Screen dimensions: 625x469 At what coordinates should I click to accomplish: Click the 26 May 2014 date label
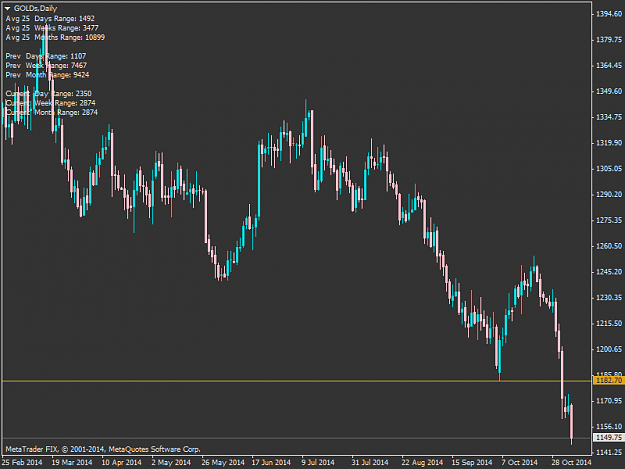pyautogui.click(x=223, y=463)
